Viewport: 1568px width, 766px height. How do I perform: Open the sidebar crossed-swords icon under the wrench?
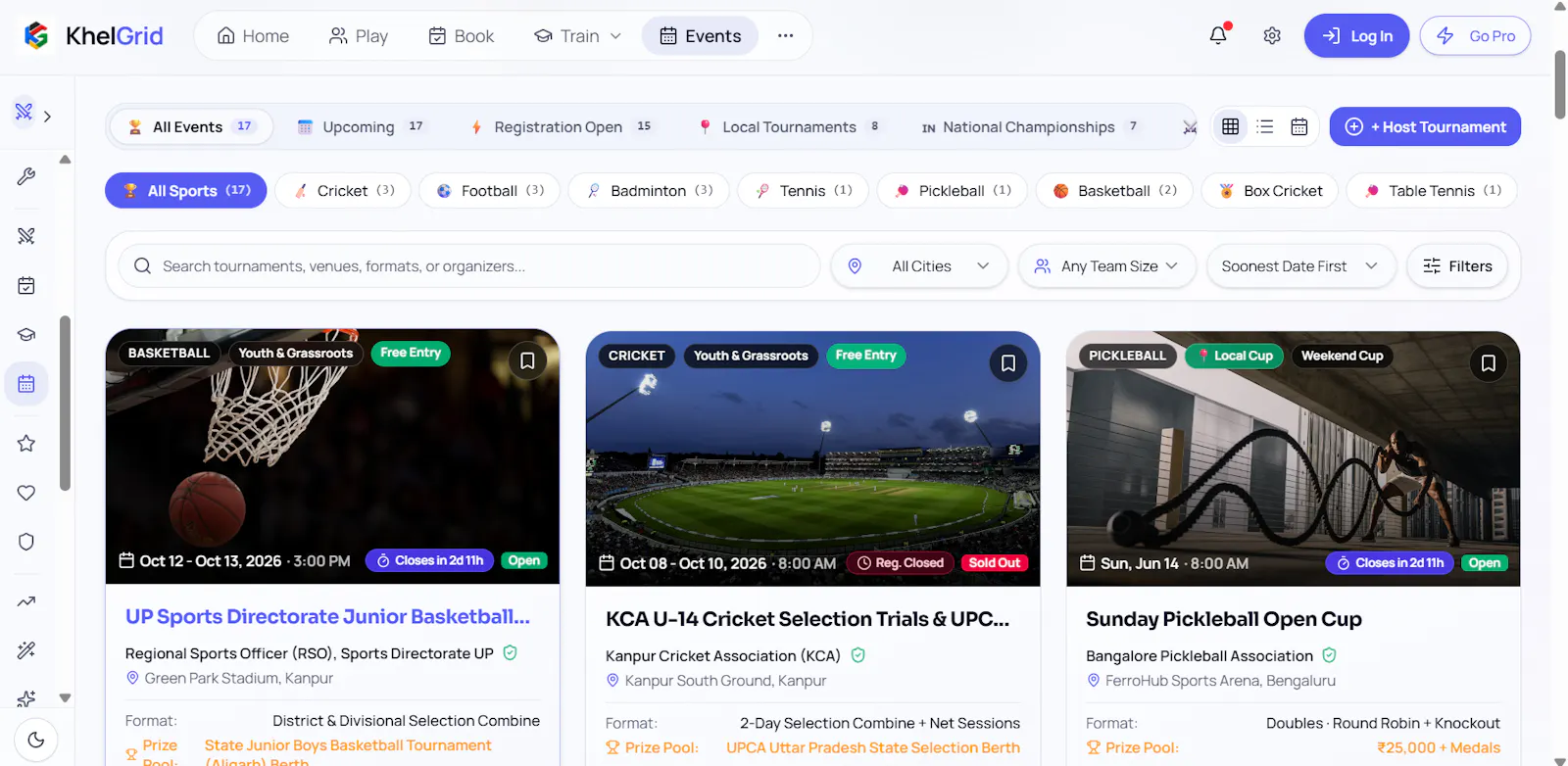26,236
